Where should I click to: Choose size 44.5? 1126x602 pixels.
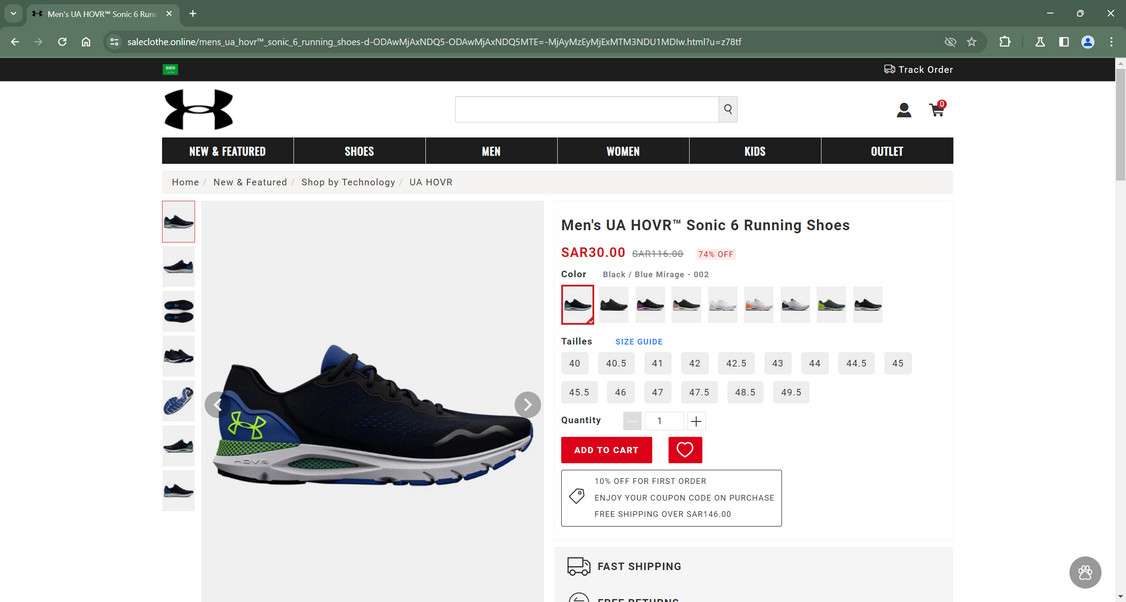856,363
